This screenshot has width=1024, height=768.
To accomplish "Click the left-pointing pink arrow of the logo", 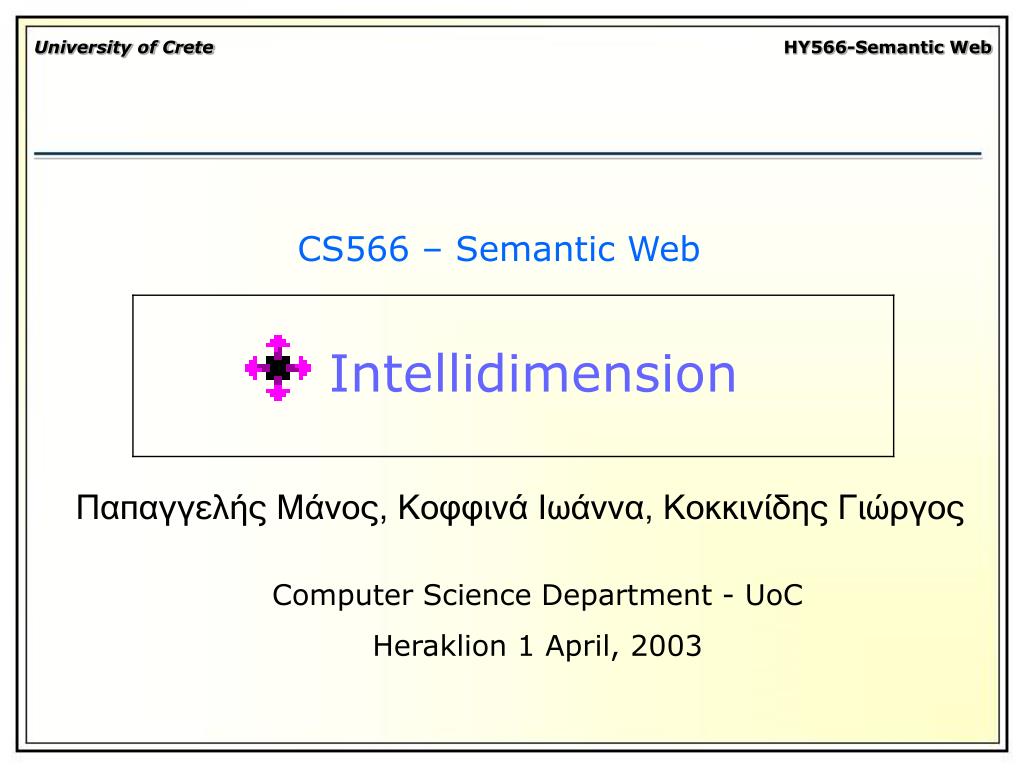I will [x=255, y=368].
